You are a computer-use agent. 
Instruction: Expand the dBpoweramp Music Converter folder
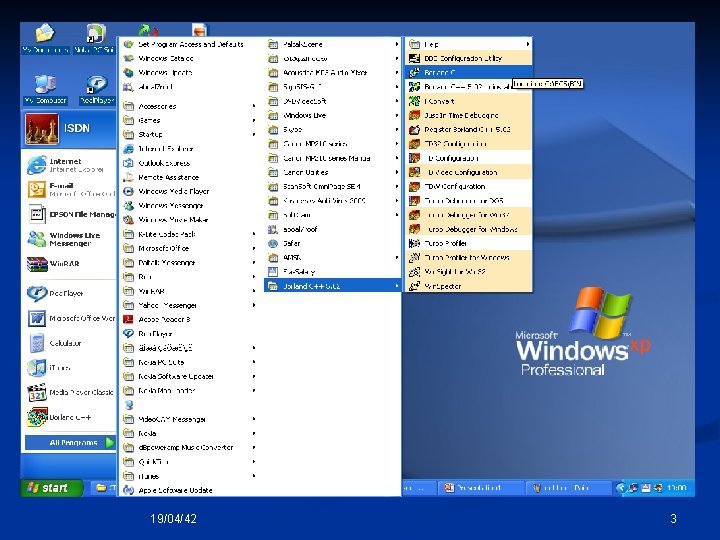(189, 447)
